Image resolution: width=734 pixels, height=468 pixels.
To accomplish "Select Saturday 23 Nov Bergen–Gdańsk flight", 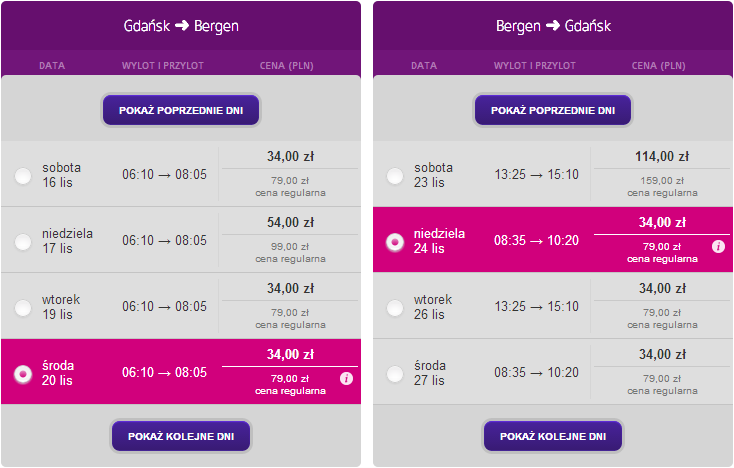I will coord(395,176).
